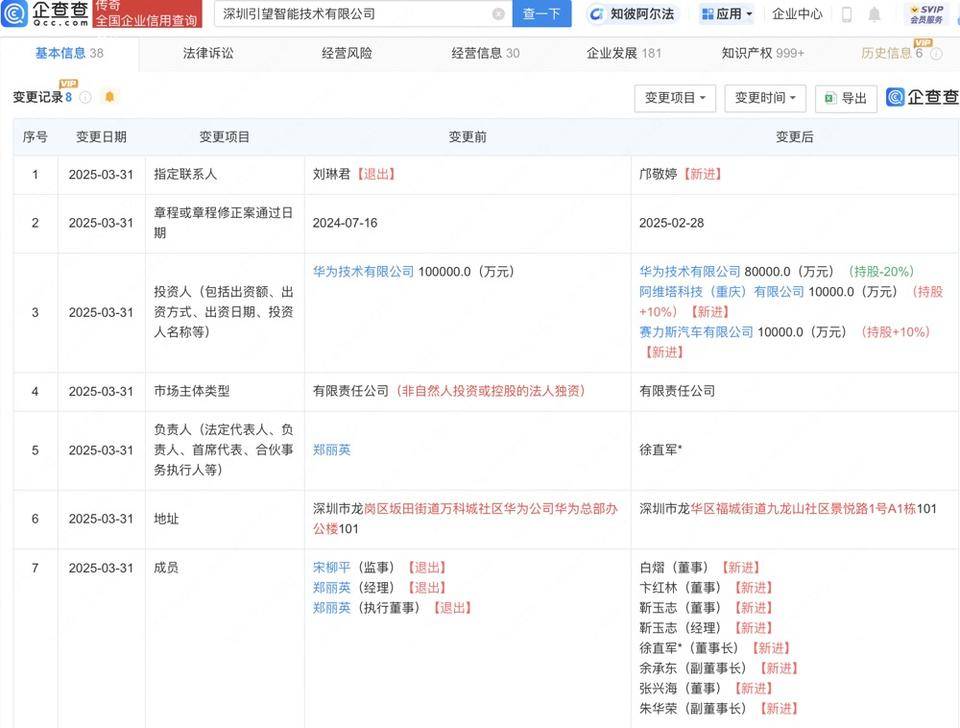960x728 pixels.
Task: Click the 查一下 search button
Action: [x=541, y=13]
